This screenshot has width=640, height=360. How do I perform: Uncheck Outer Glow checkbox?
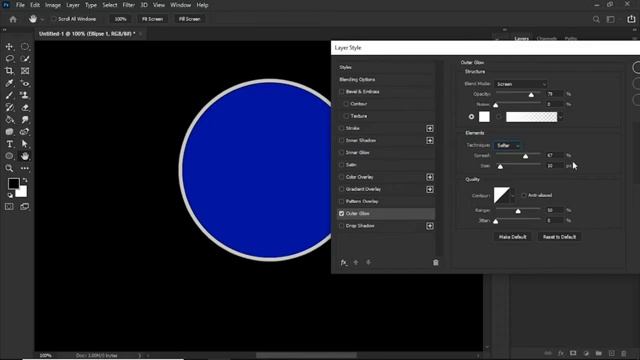(x=342, y=213)
